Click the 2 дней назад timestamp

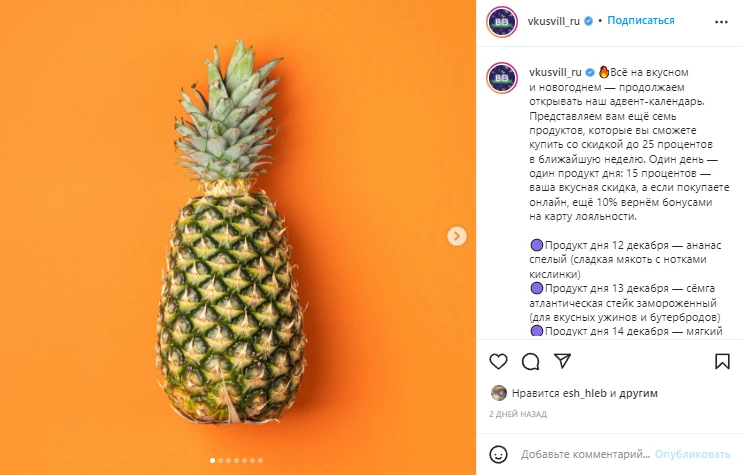pos(518,414)
